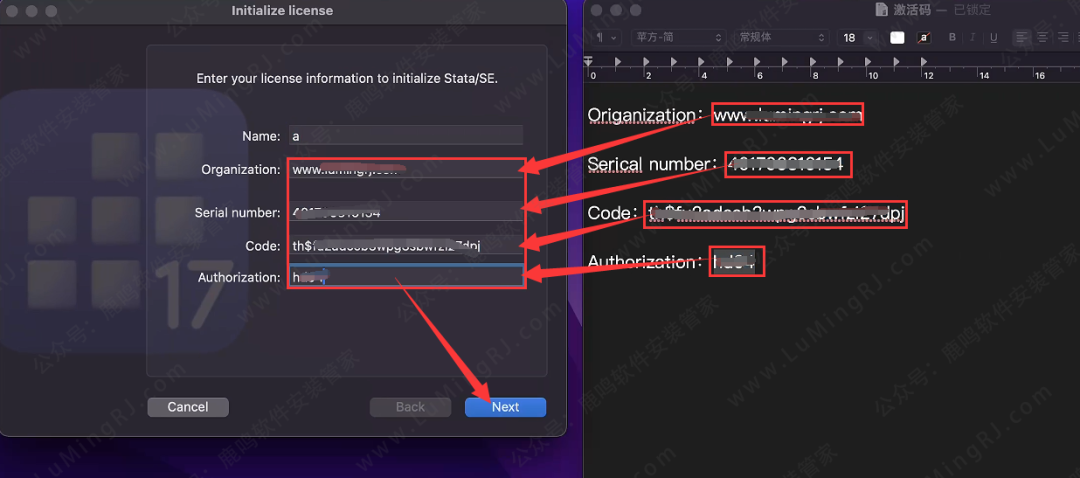
Task: Open the text background color picker
Action: [924, 38]
